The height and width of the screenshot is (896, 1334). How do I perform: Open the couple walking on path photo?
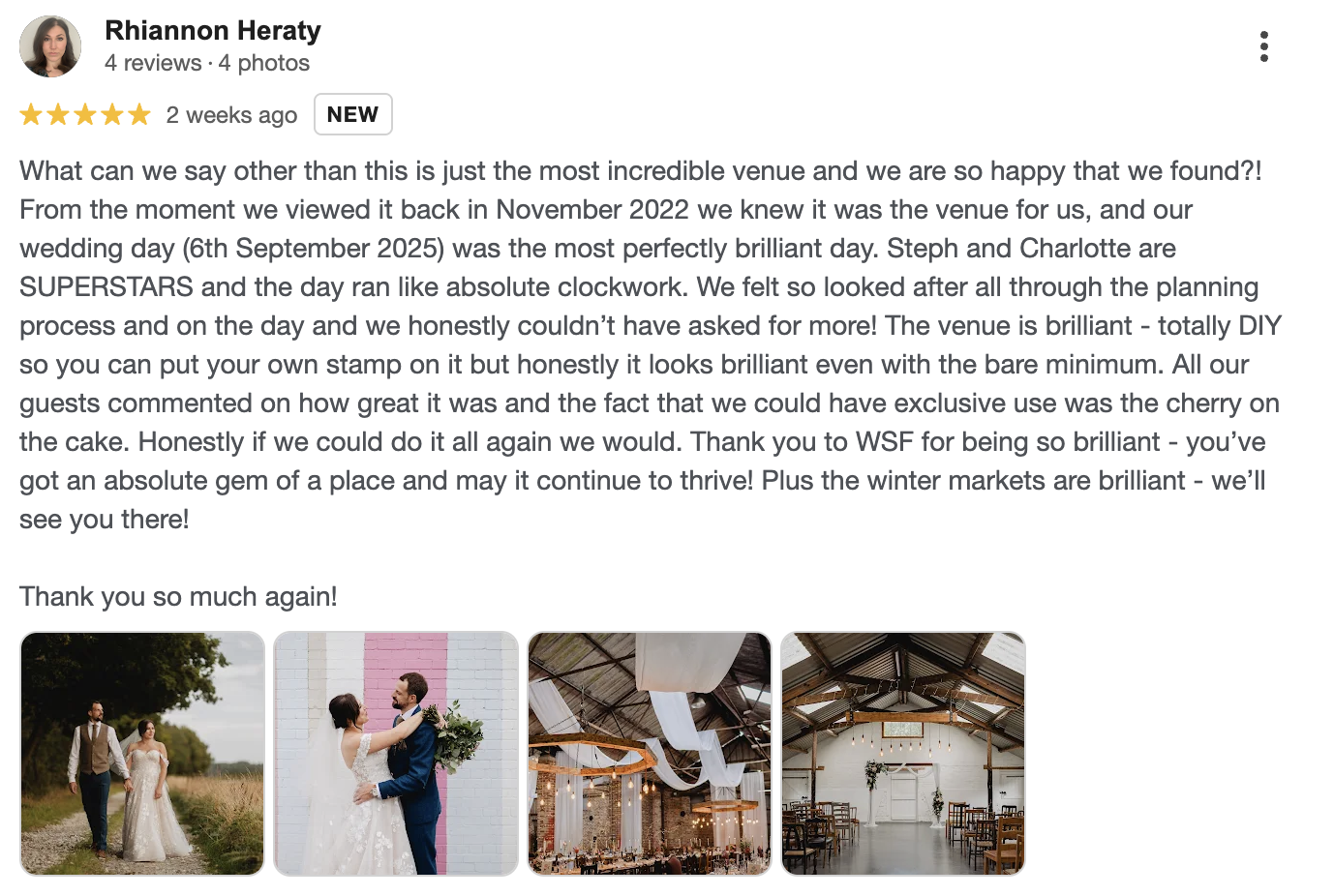[142, 754]
